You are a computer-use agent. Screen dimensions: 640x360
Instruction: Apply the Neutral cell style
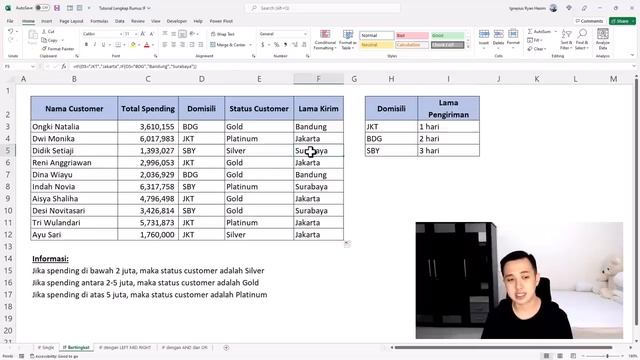[x=376, y=44]
